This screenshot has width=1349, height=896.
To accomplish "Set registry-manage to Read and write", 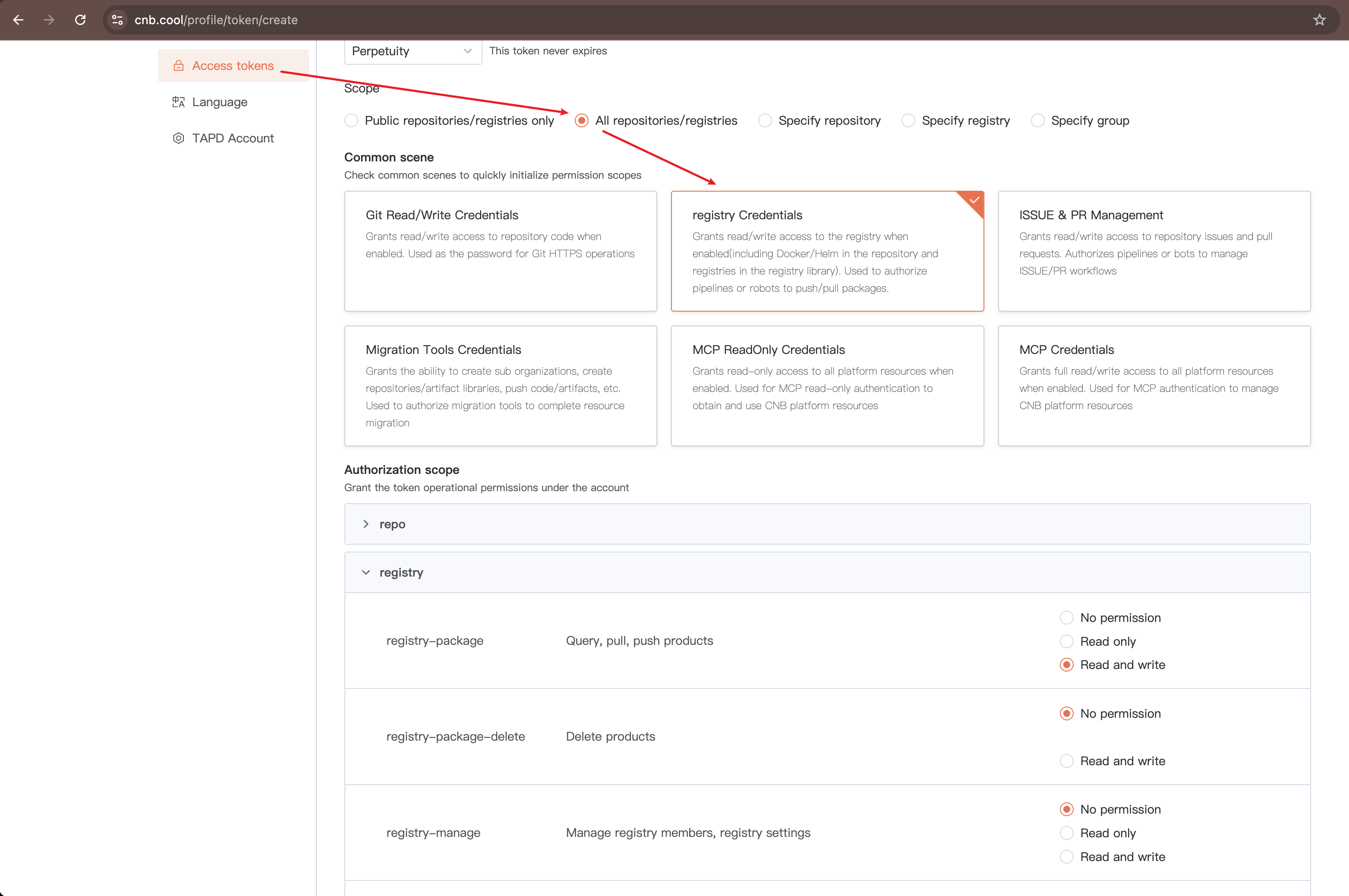I will [1066, 857].
